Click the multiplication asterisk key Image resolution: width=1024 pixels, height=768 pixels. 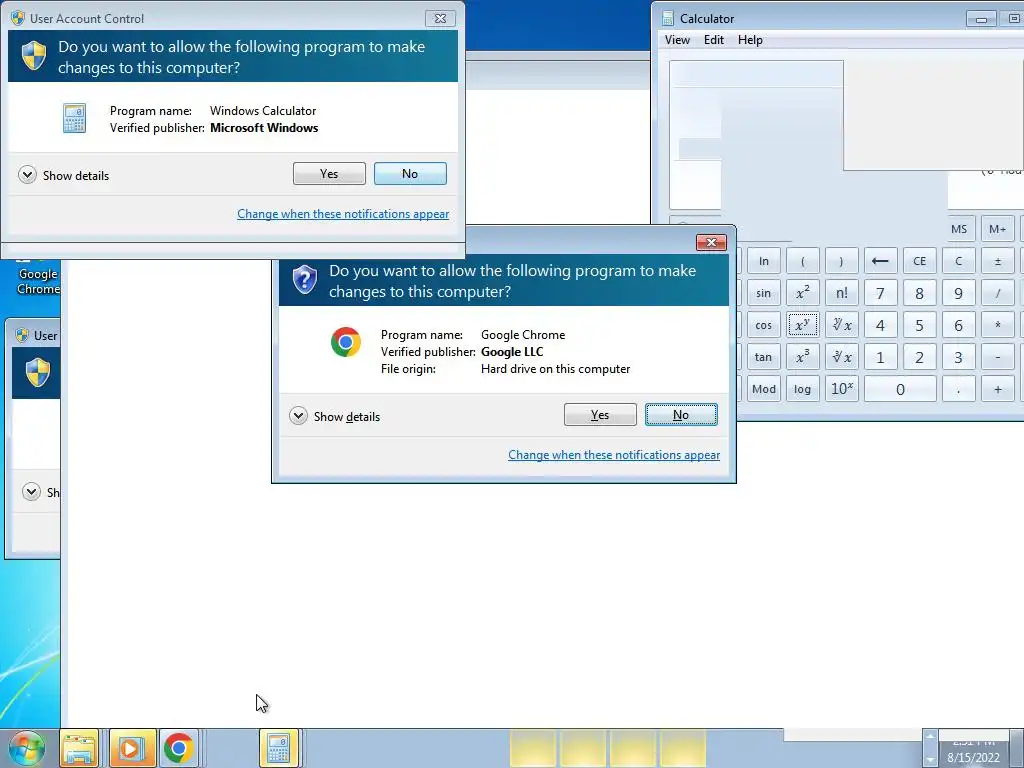[x=998, y=325]
